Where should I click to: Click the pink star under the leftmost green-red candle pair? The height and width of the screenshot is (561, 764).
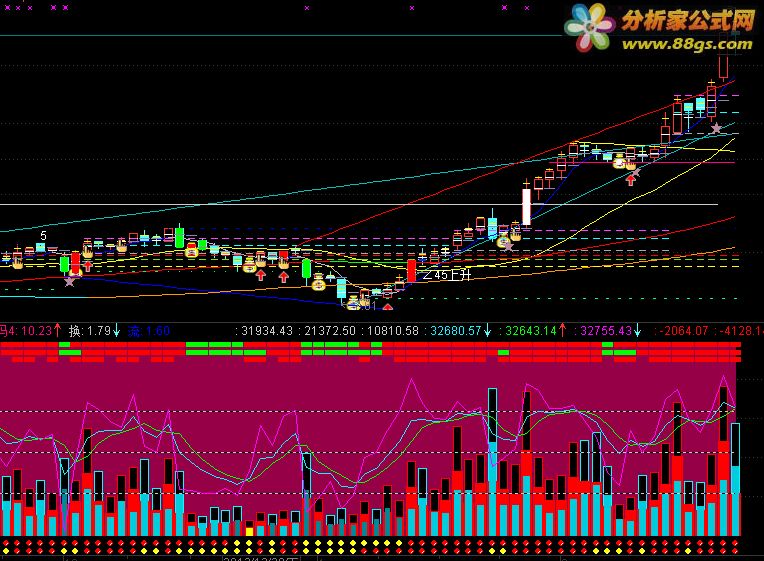(x=70, y=281)
